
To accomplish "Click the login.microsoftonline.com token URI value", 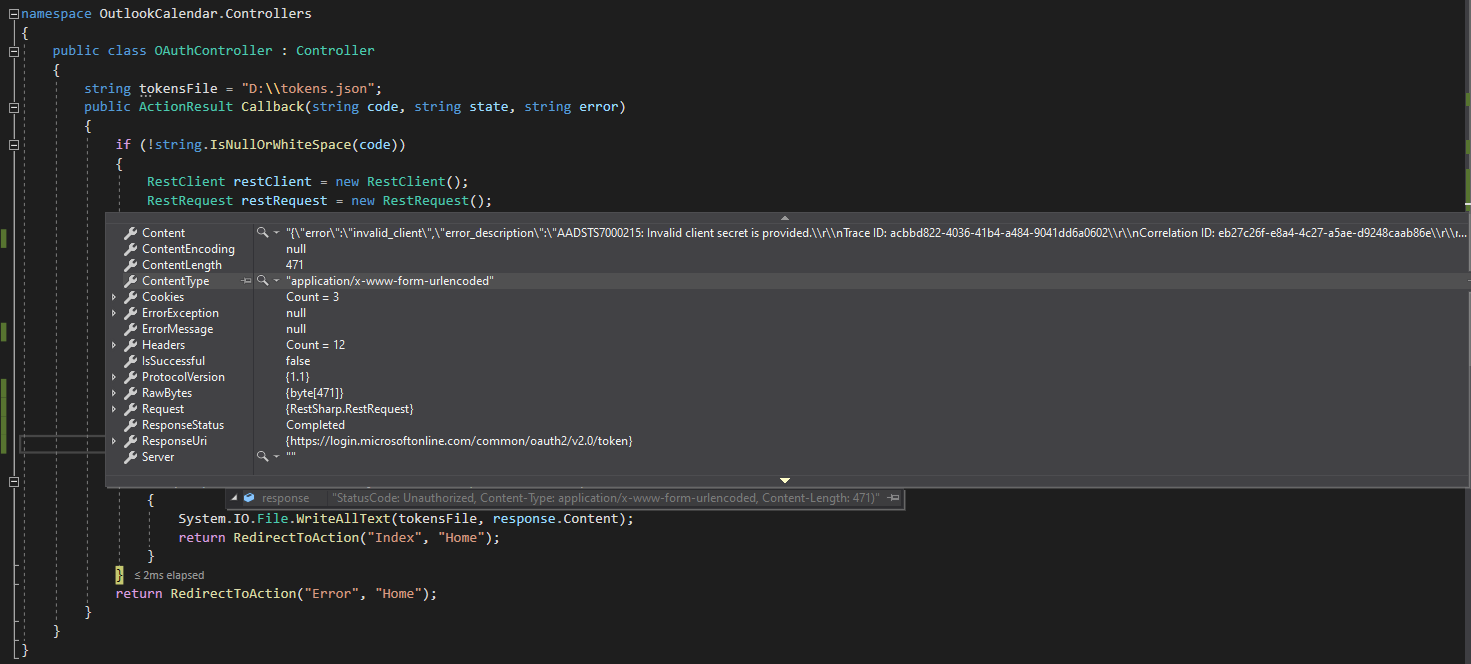I will click(x=459, y=441).
